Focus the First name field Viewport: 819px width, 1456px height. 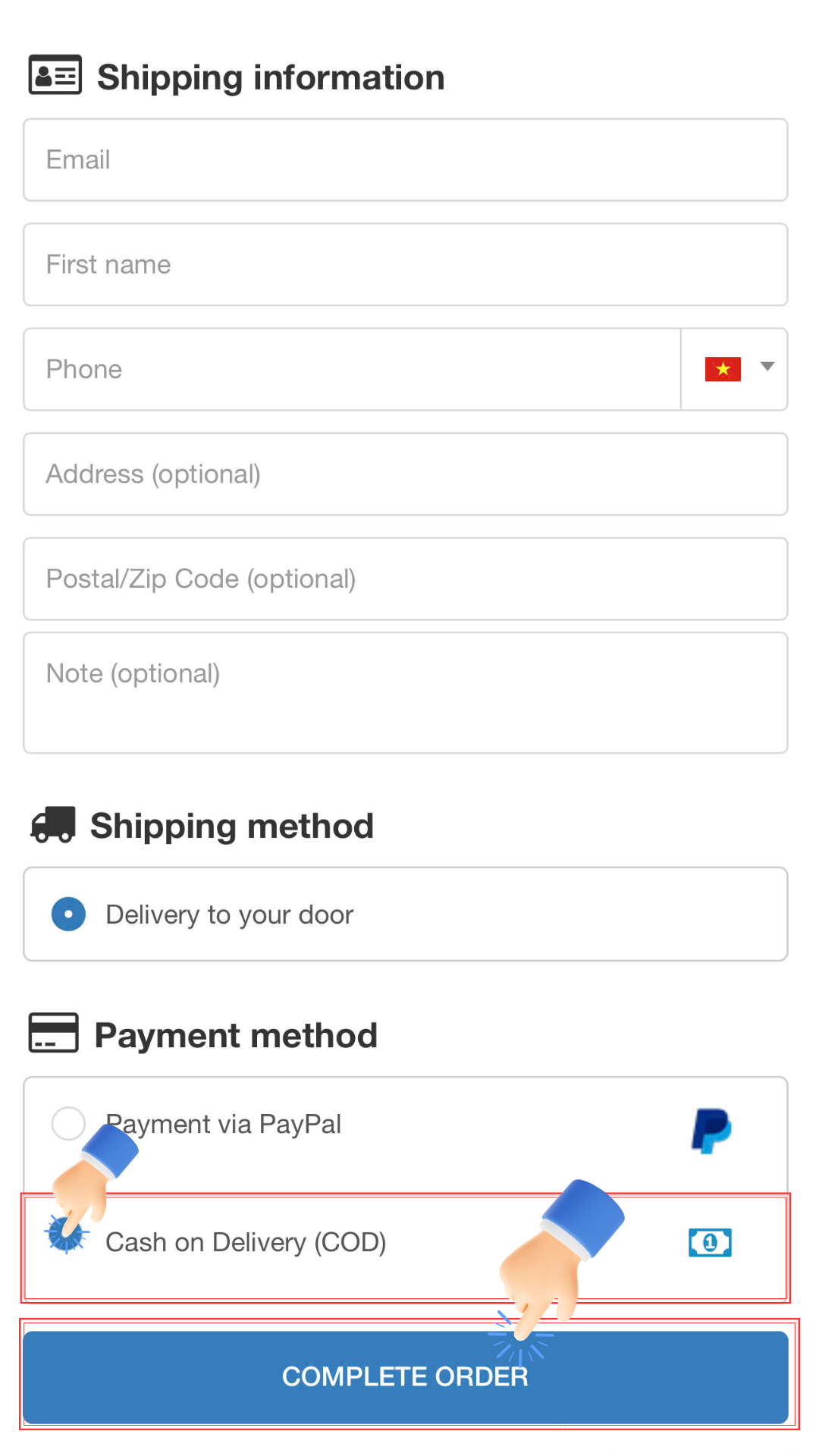pyautogui.click(x=405, y=265)
